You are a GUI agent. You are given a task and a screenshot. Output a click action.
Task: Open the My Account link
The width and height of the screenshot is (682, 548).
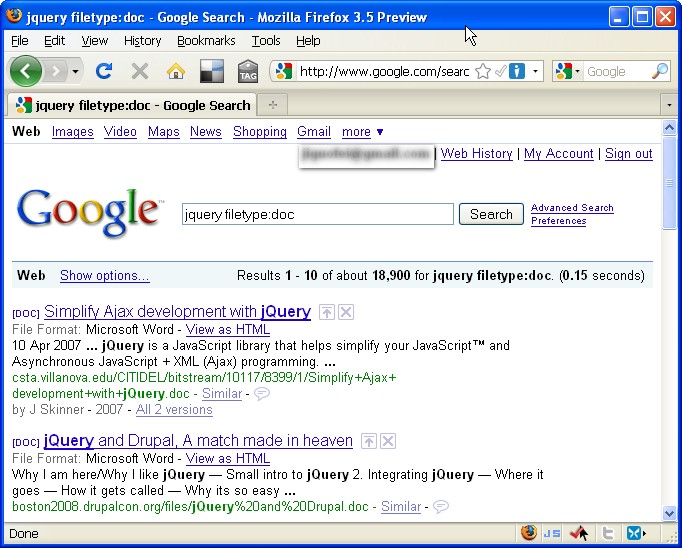click(558, 154)
